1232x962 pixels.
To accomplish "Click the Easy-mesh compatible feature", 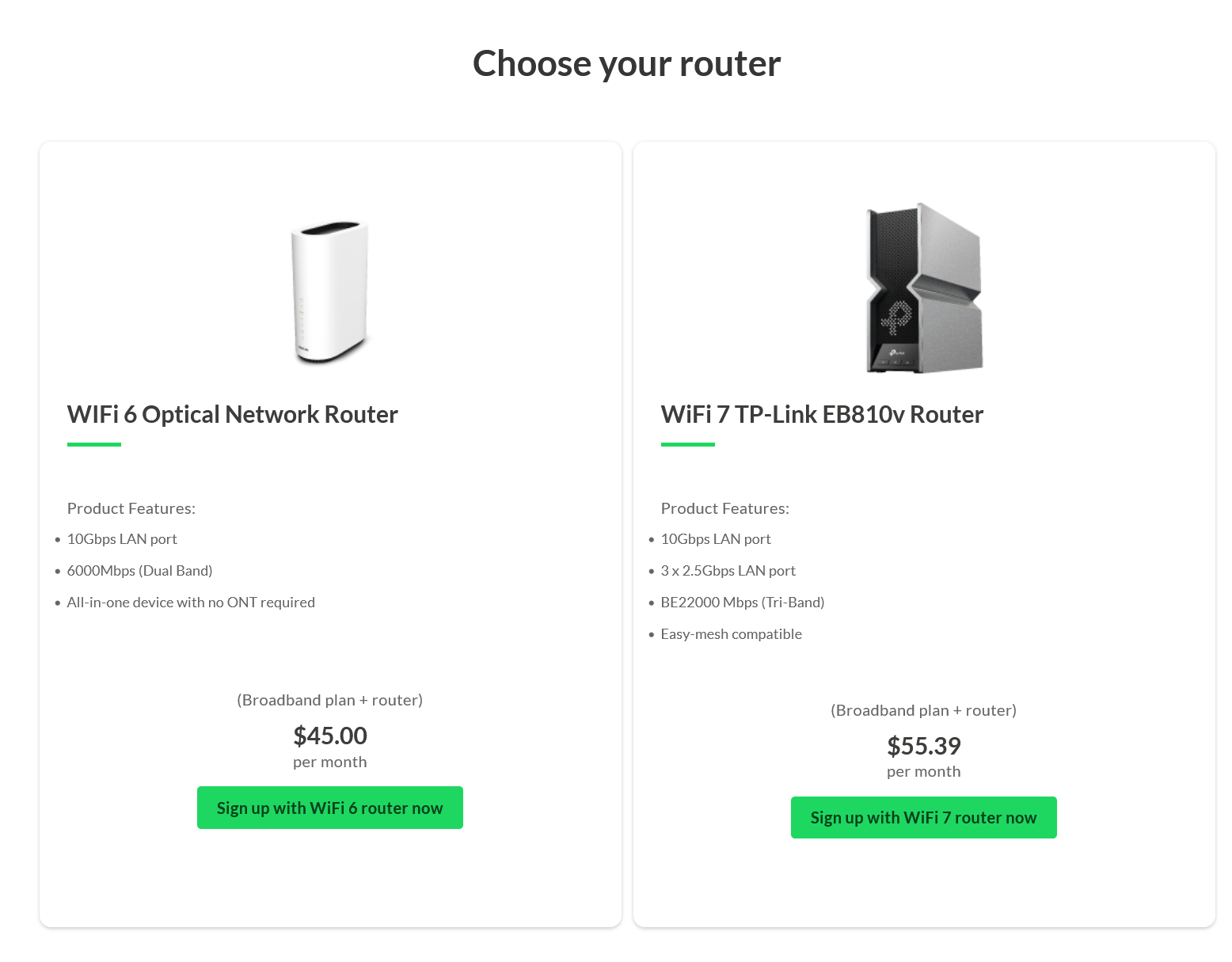I will pyautogui.click(x=731, y=634).
